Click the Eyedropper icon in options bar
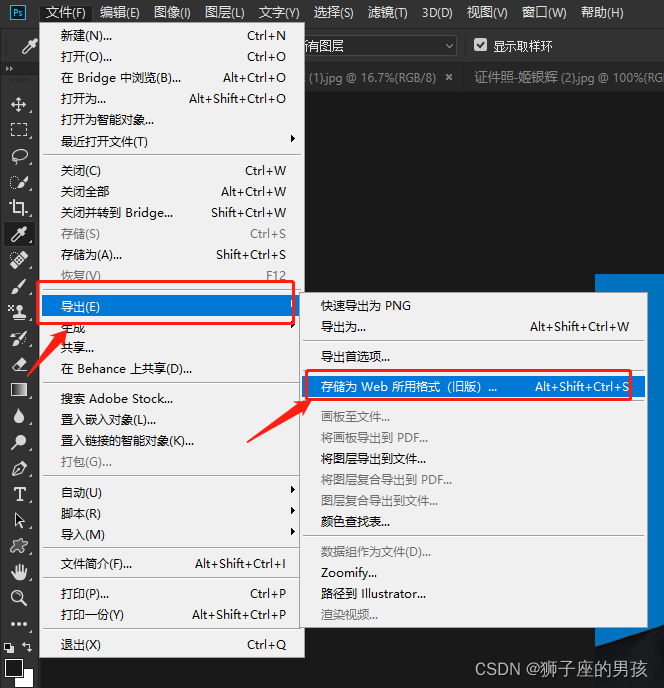664x688 pixels. [x=29, y=46]
